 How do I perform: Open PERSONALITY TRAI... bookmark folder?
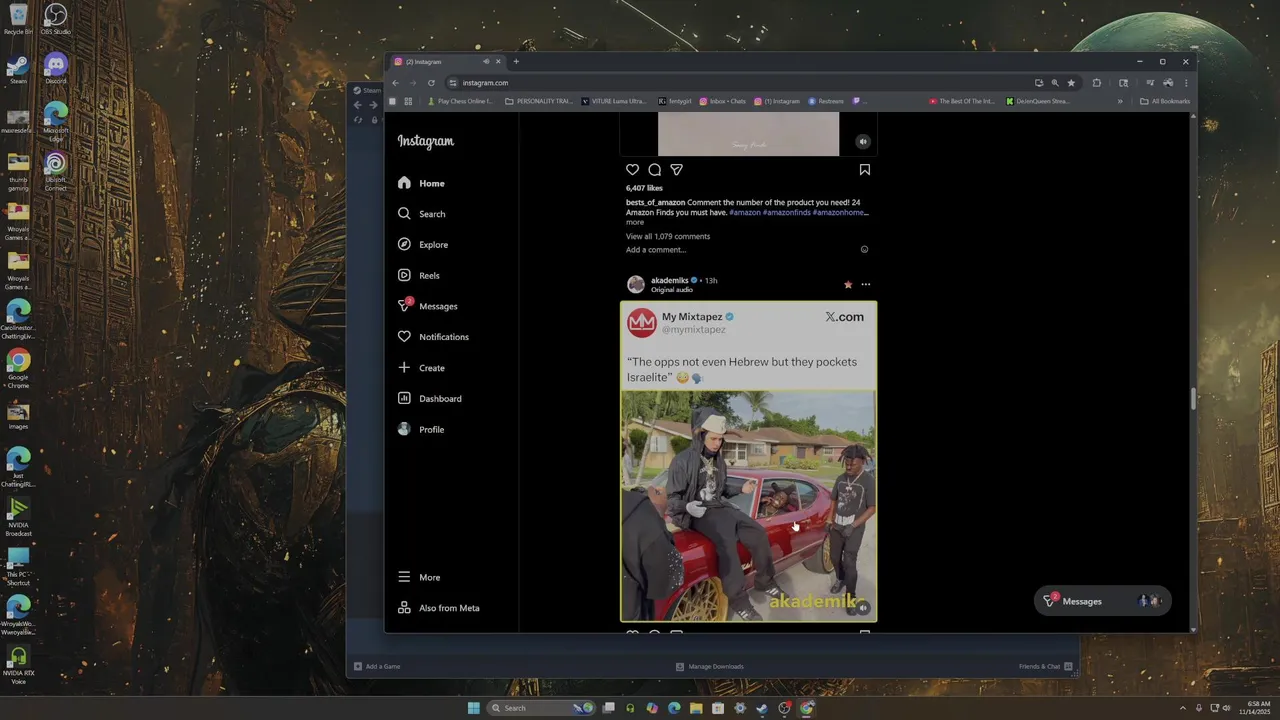pos(539,101)
